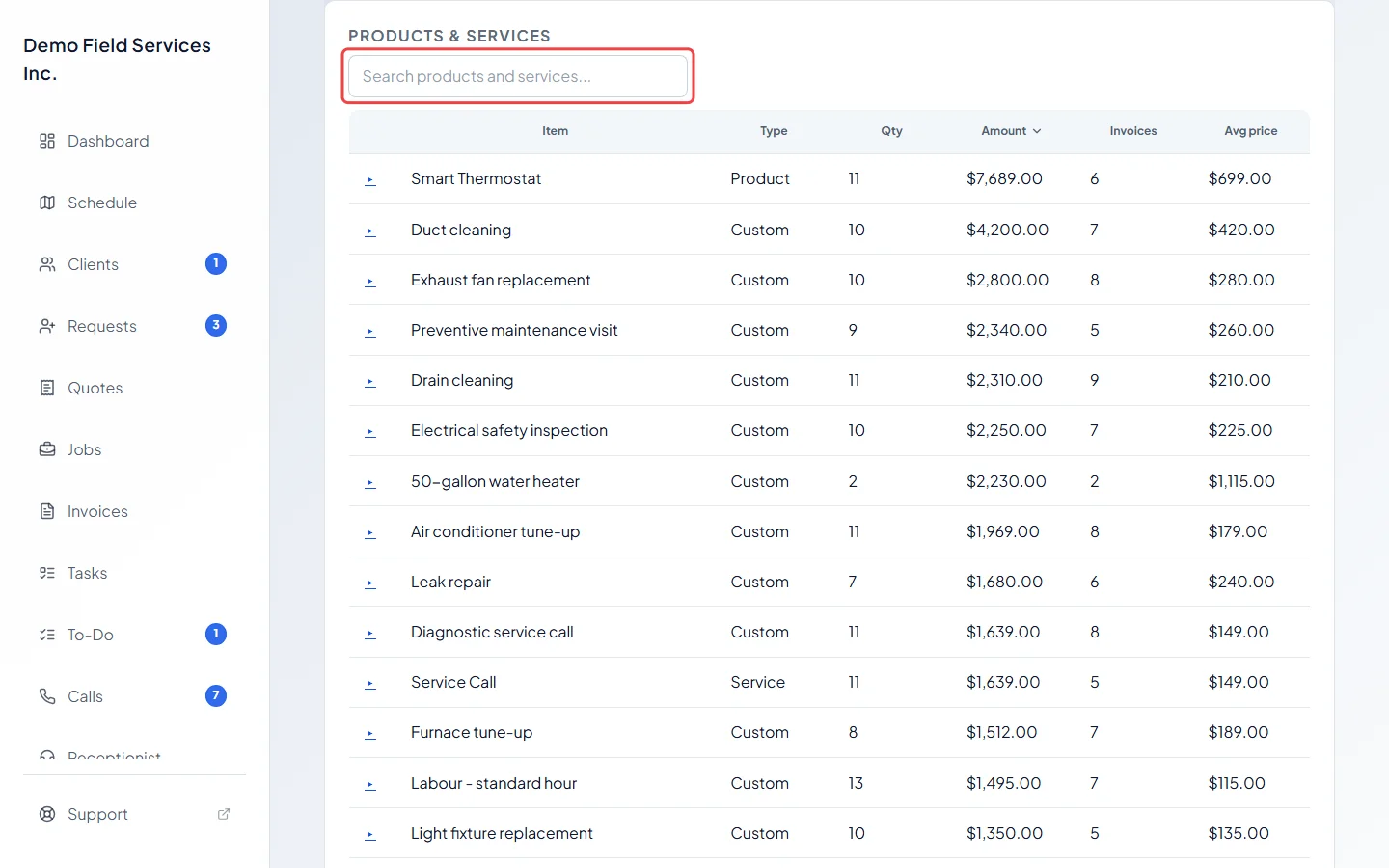Screen dimensions: 1389x868
Task: Open the Dashboard page
Action: 134,141
